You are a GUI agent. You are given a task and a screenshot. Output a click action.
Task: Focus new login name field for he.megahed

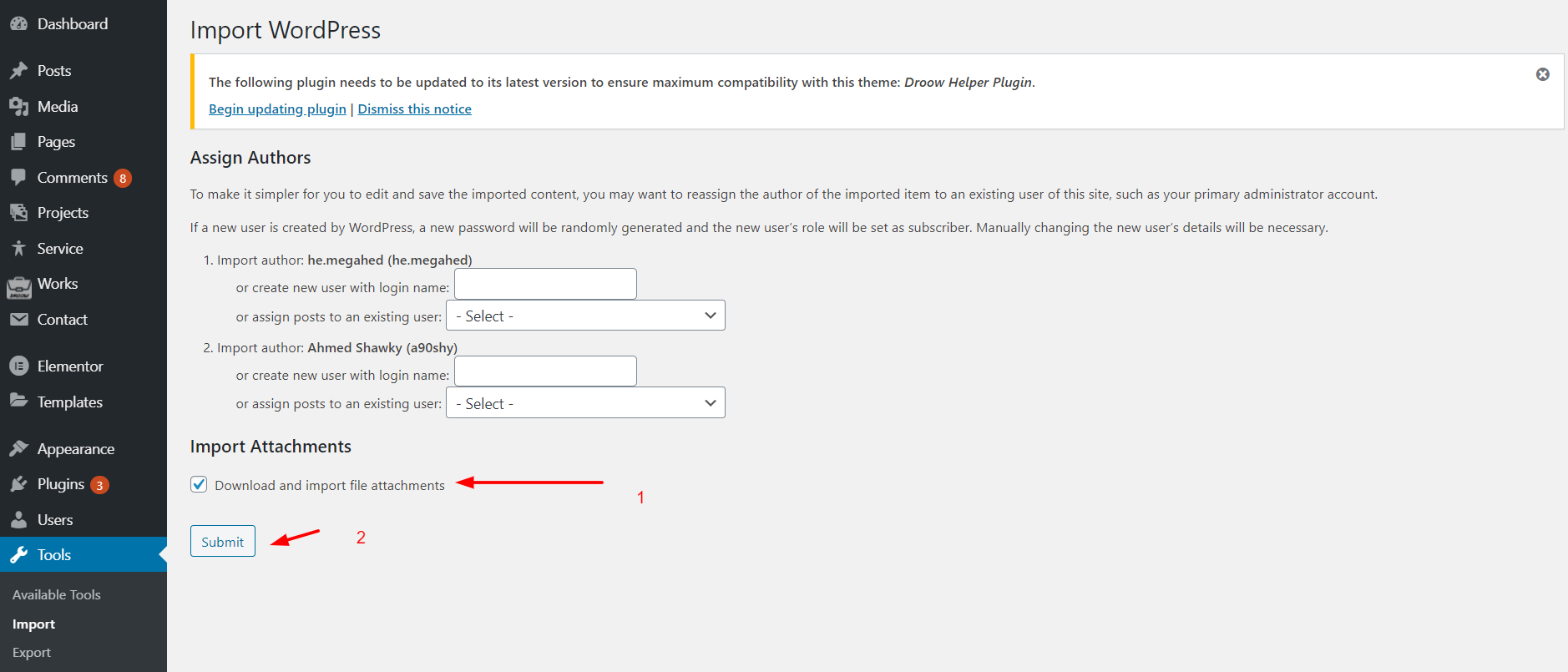pos(545,284)
